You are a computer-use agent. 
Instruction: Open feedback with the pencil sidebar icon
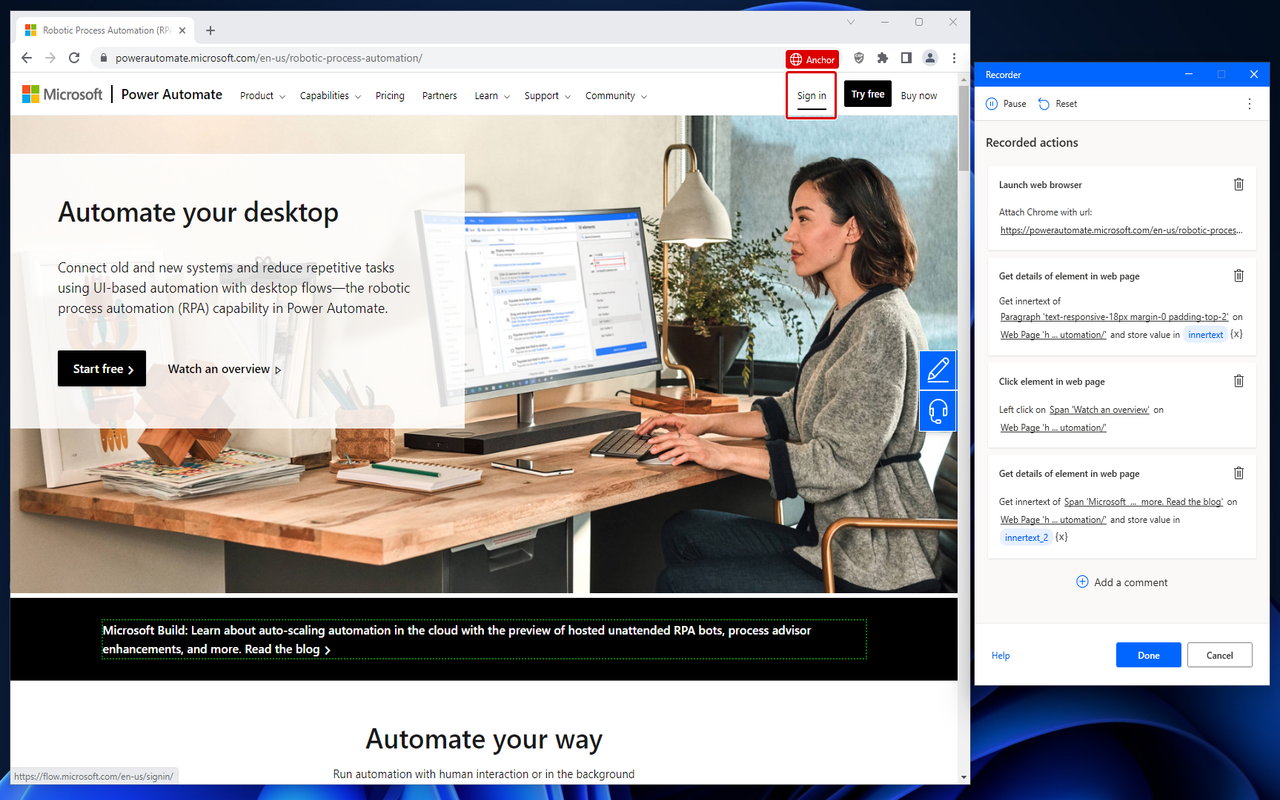[x=937, y=369]
